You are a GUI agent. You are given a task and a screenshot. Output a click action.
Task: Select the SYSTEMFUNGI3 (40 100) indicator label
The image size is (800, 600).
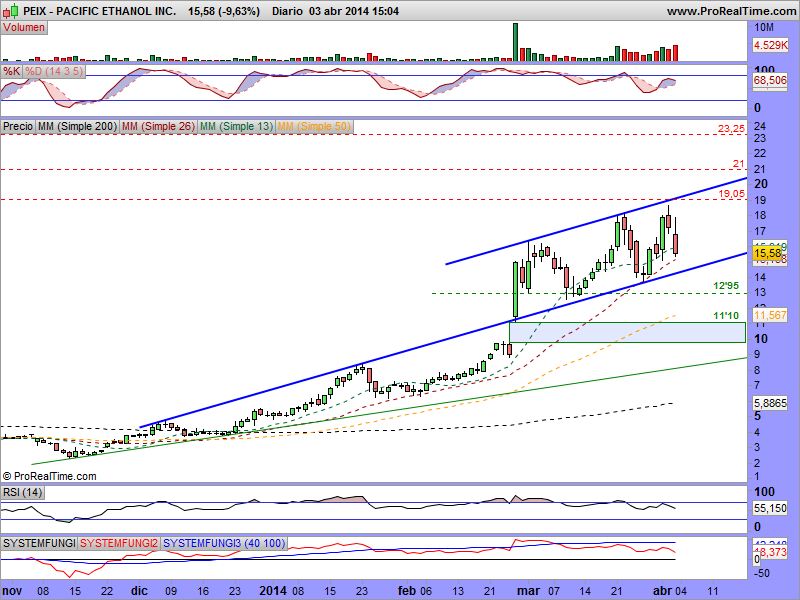click(x=224, y=543)
